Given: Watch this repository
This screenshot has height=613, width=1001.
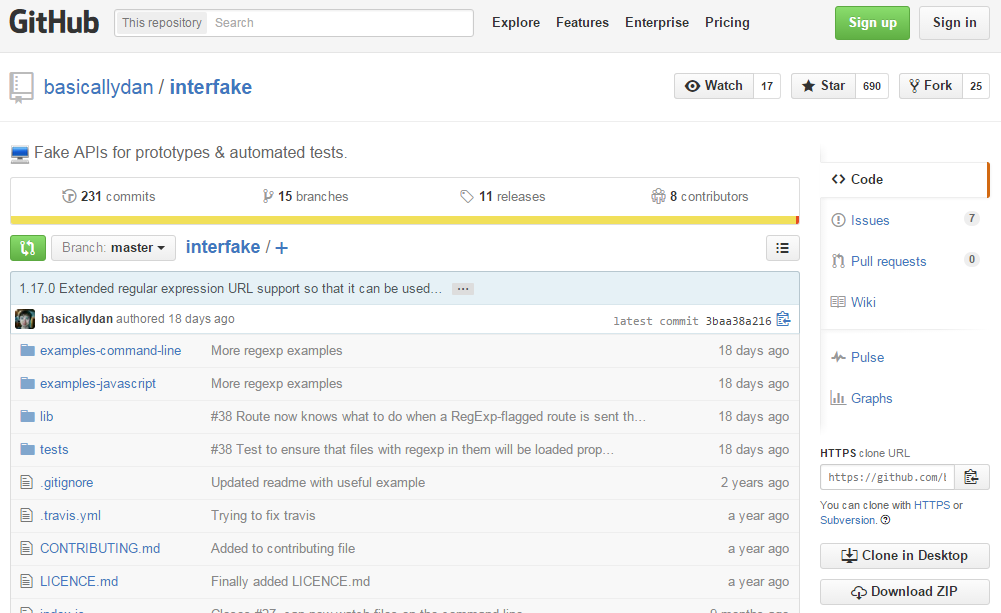Looking at the screenshot, I should 714,86.
